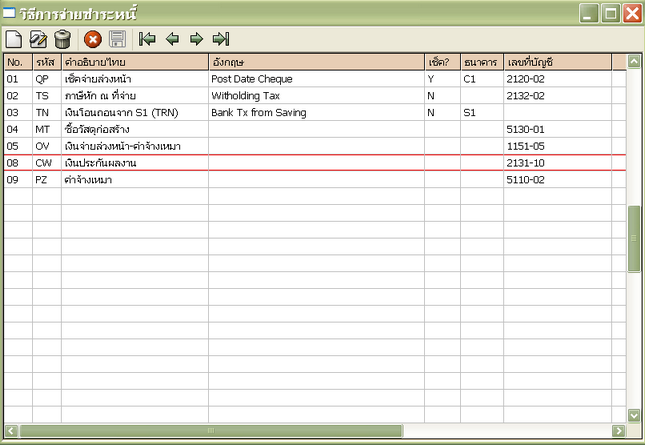
Task: Click the Edit record icon
Action: [38, 39]
